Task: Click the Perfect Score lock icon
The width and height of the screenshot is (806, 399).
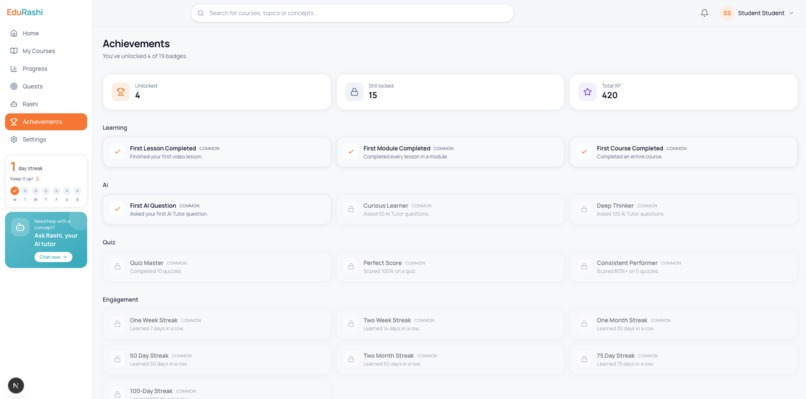Action: (351, 267)
